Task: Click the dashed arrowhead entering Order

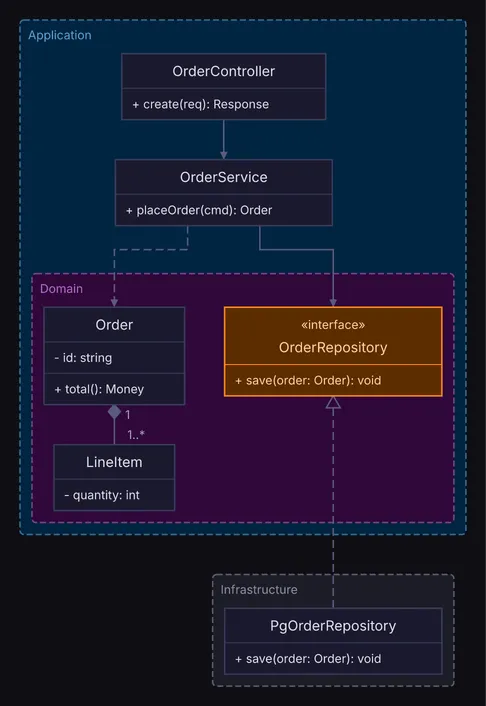Action: [114, 303]
